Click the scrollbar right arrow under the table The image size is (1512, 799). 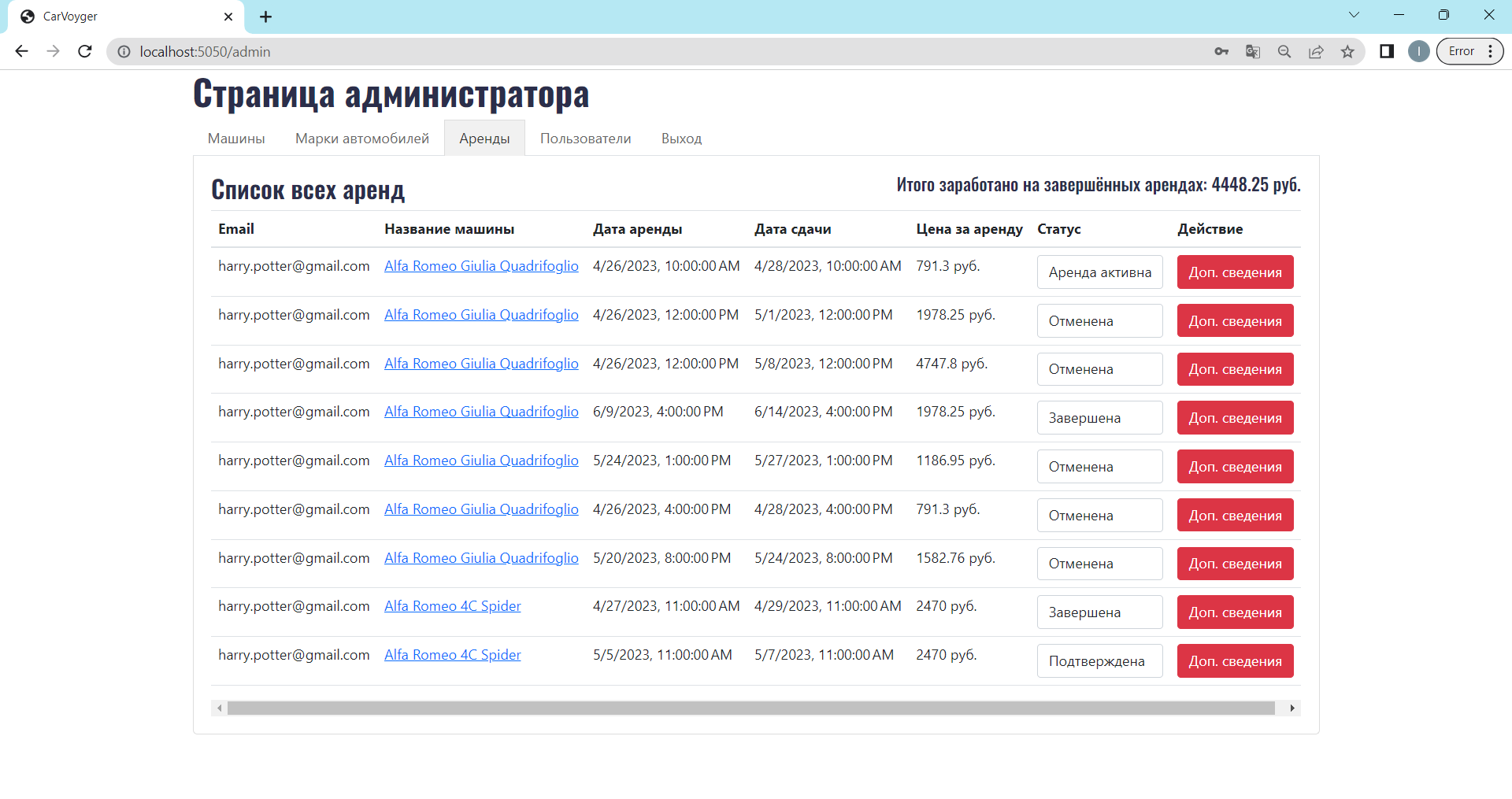1292,708
